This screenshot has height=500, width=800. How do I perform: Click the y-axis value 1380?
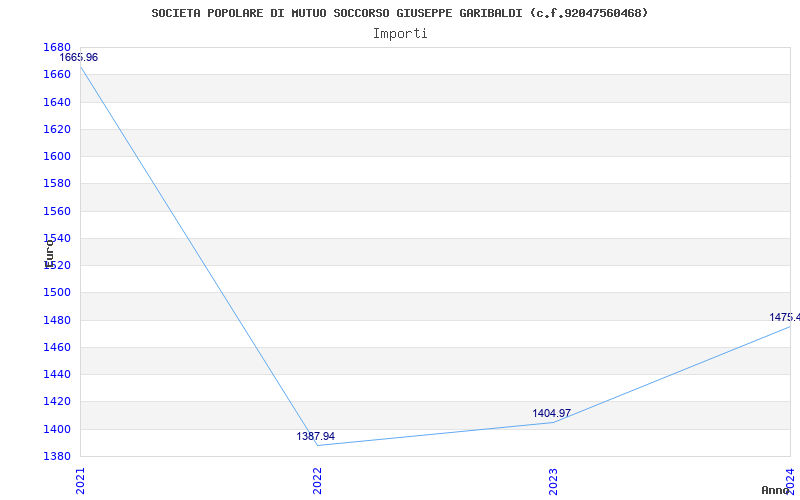coord(57,456)
